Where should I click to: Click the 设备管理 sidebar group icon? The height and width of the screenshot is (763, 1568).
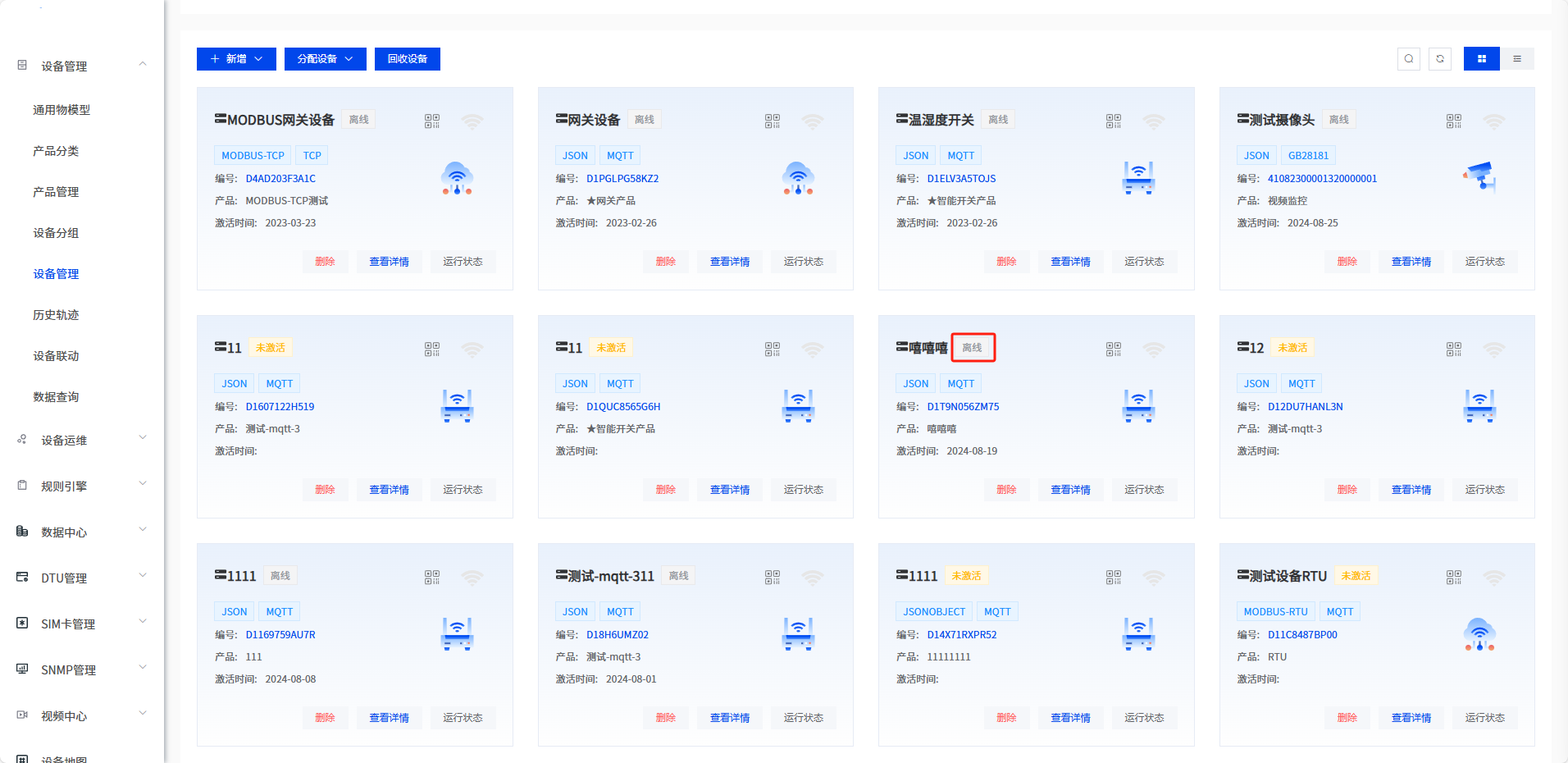(22, 65)
